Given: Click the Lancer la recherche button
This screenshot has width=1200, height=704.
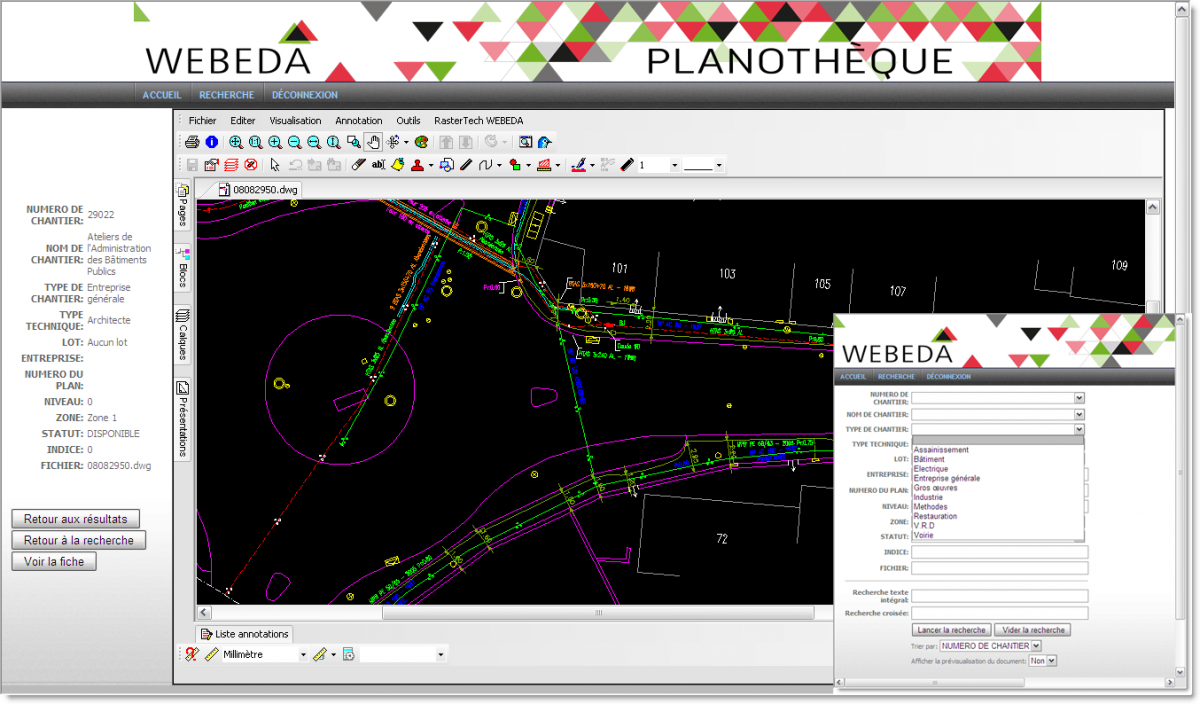Looking at the screenshot, I should [951, 630].
